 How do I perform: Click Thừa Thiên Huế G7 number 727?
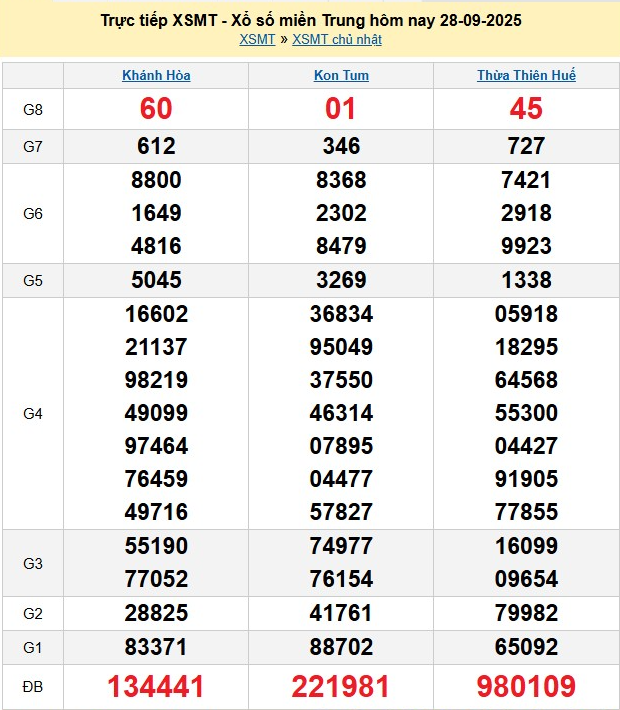pyautogui.click(x=526, y=146)
